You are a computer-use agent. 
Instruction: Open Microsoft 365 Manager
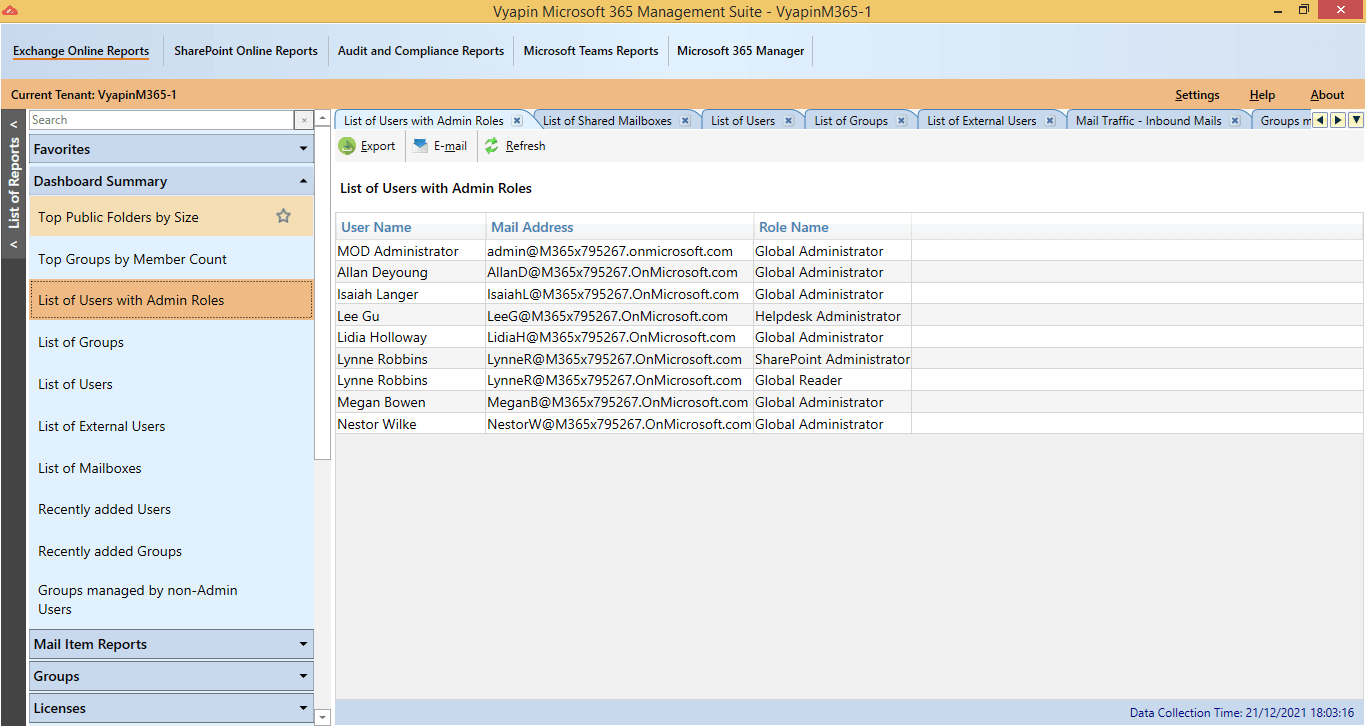tap(741, 51)
